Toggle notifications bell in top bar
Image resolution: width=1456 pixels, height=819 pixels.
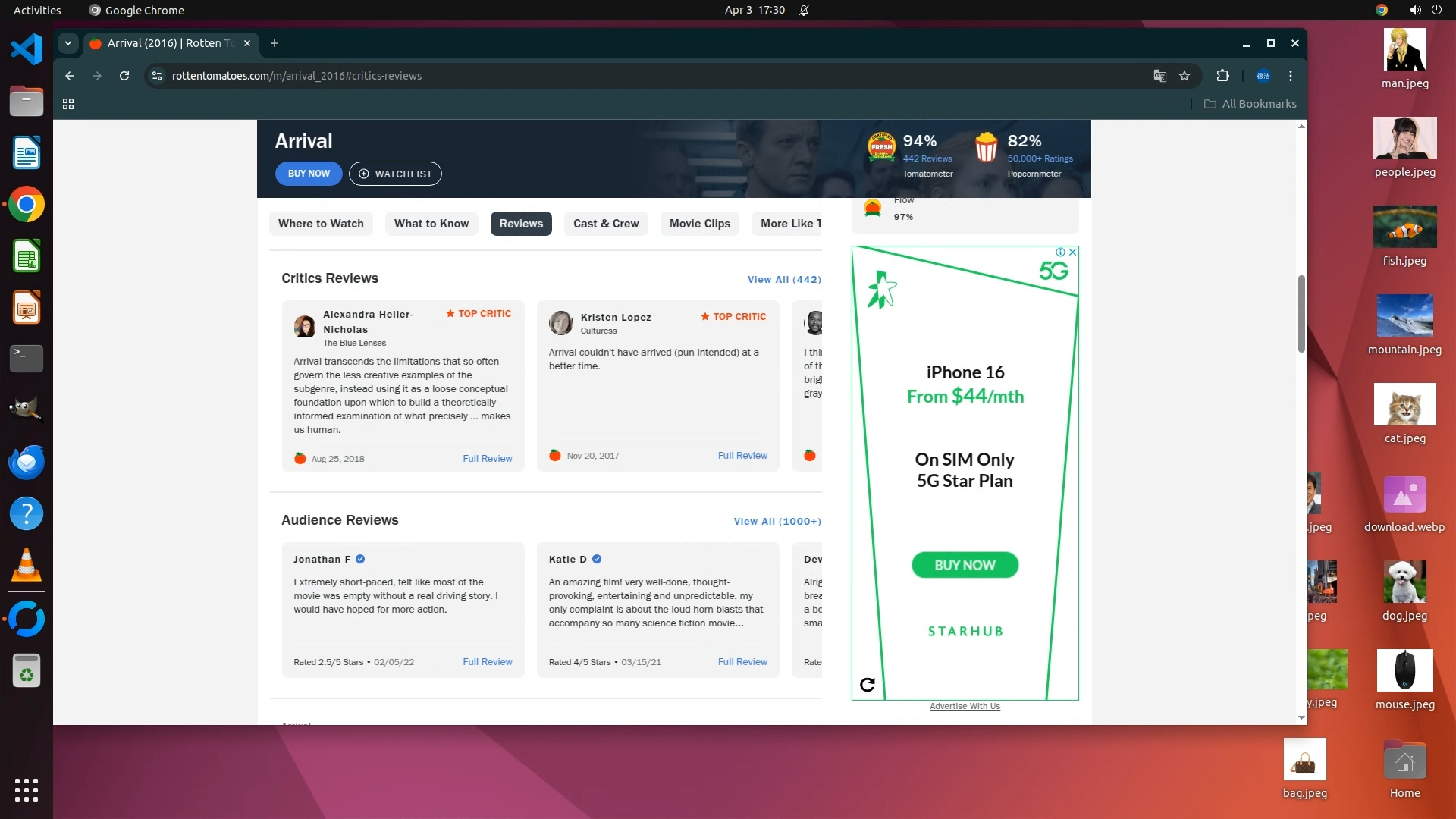pyautogui.click(x=804, y=10)
